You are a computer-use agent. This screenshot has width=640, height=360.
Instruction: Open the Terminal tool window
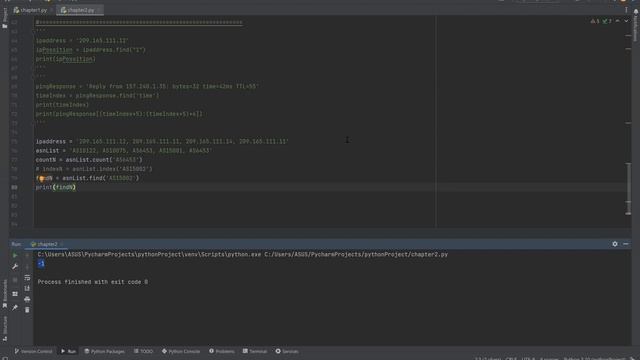coord(255,351)
